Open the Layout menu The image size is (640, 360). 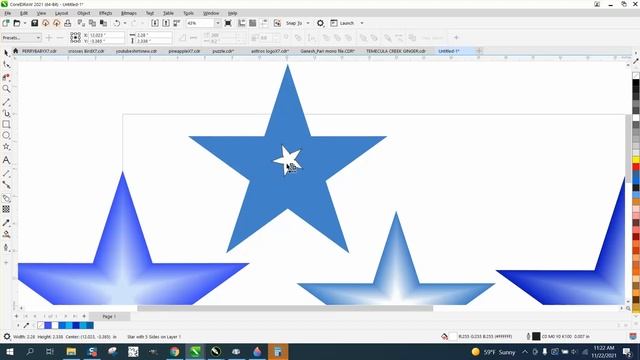[x=62, y=13]
